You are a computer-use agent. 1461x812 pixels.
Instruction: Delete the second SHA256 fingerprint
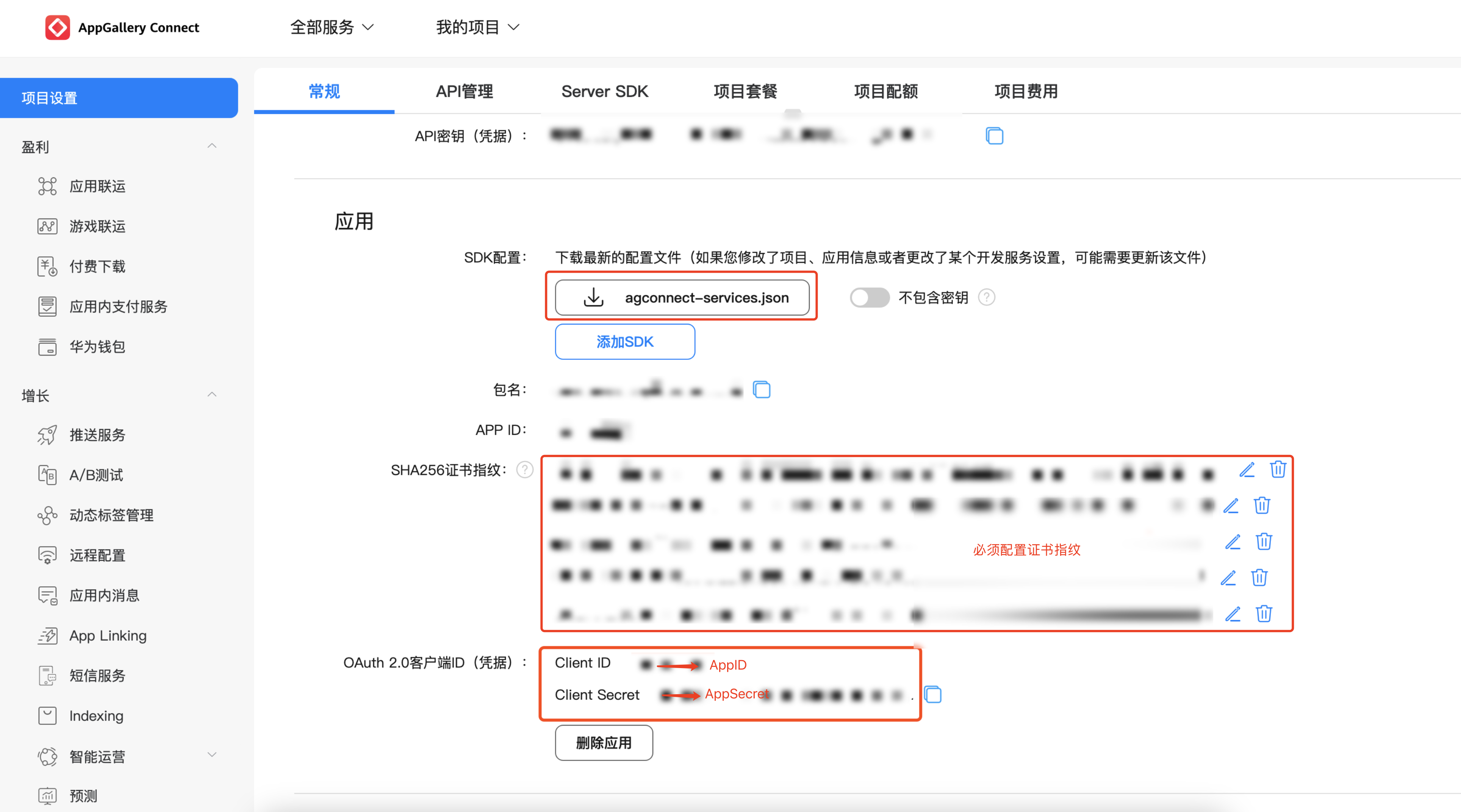click(1262, 505)
